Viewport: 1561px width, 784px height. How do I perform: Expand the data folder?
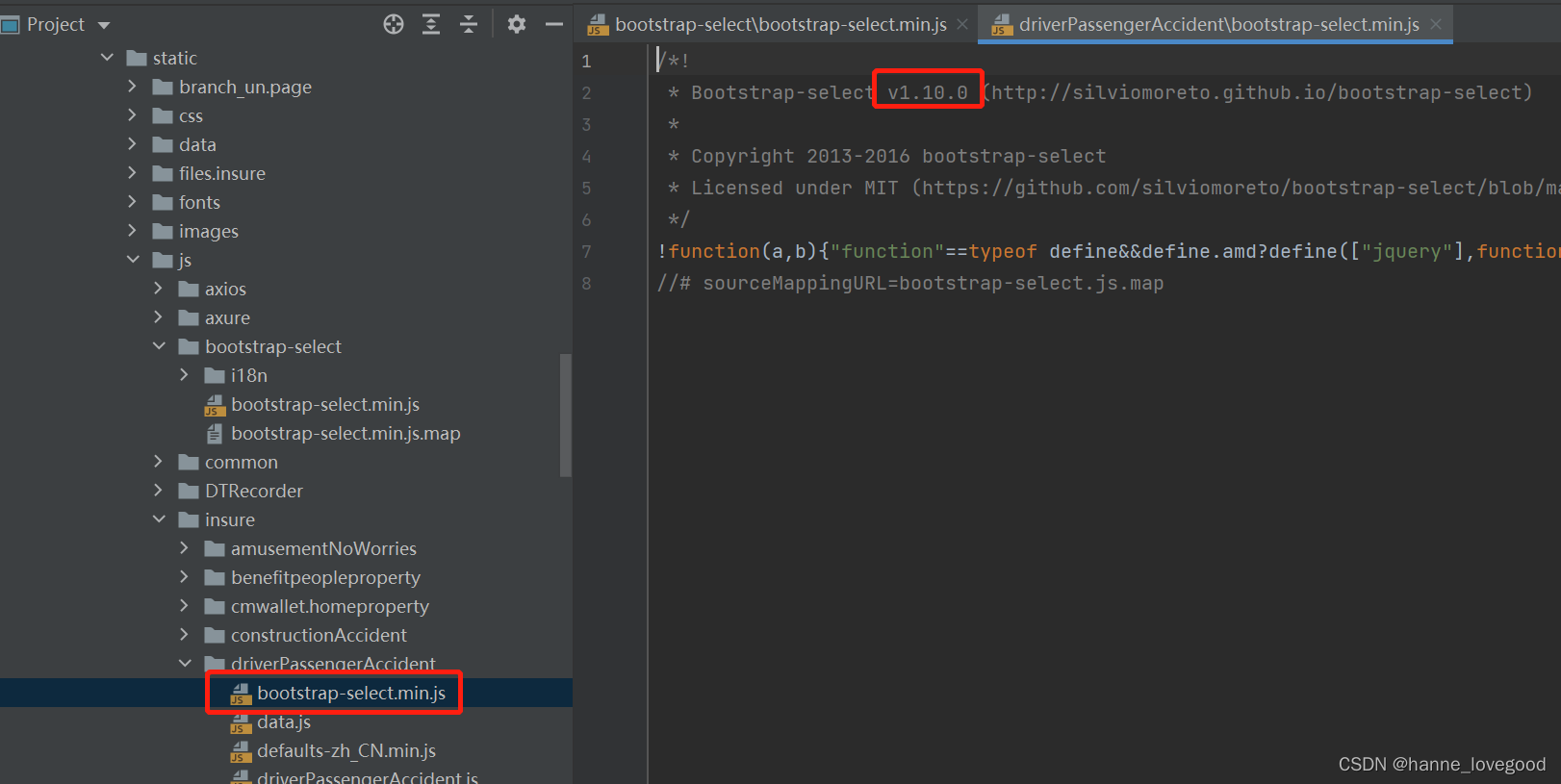coord(133,144)
